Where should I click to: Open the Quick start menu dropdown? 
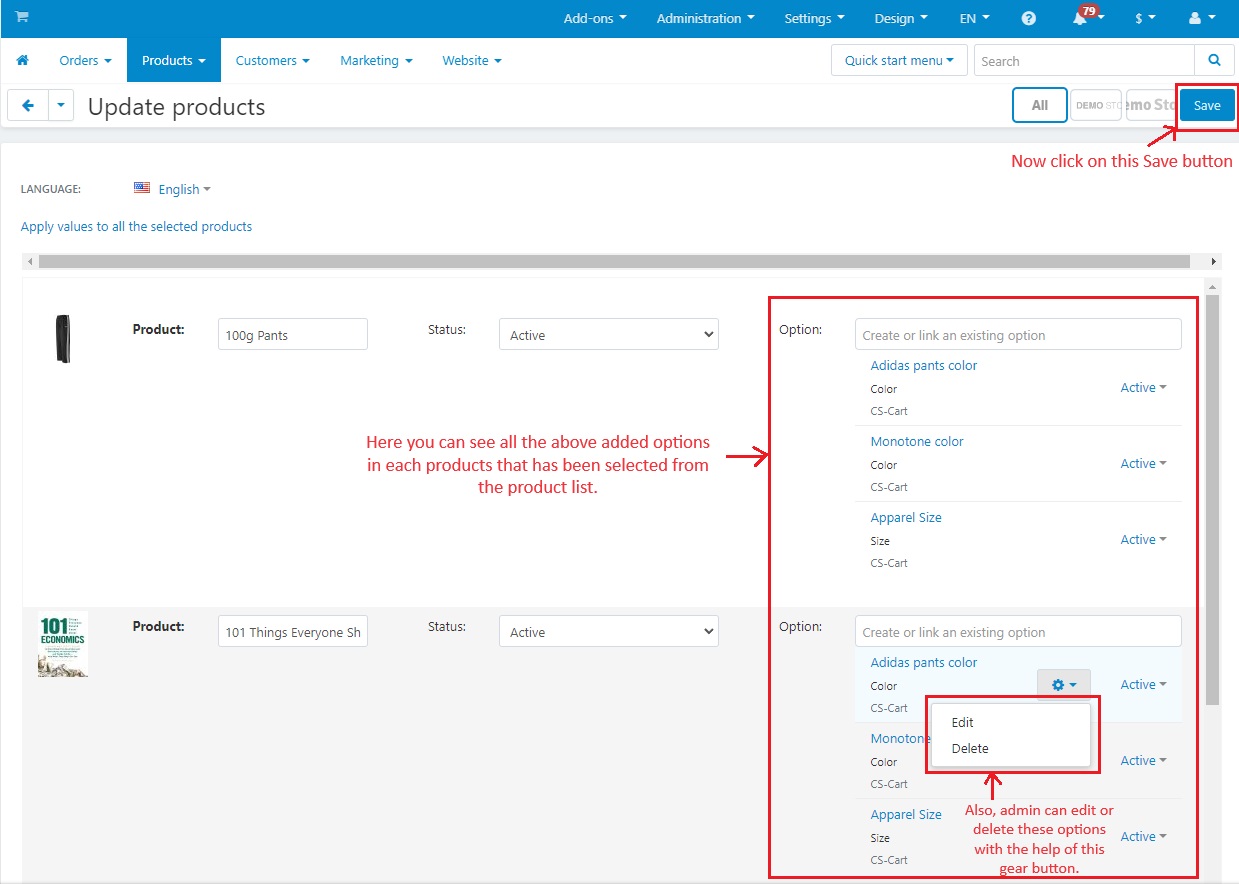(899, 60)
